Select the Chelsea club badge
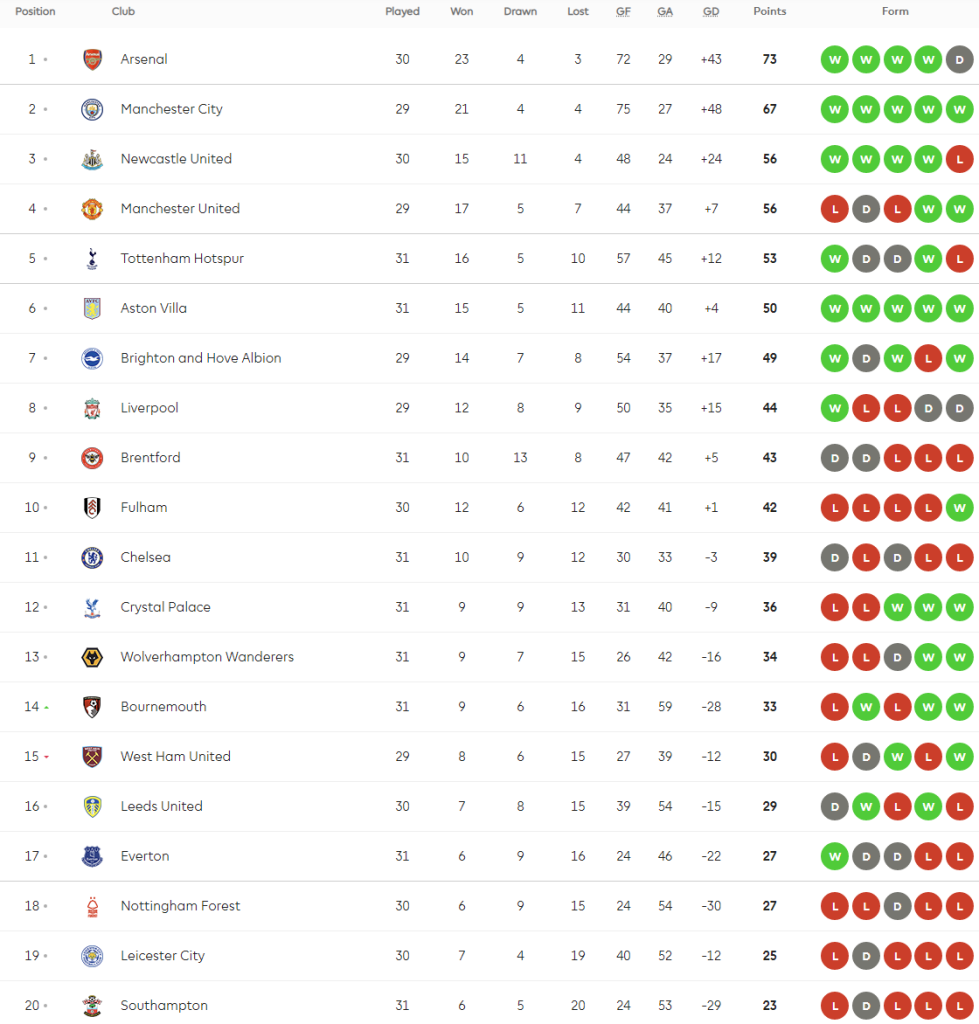This screenshot has height=1024, width=979. [x=92, y=557]
